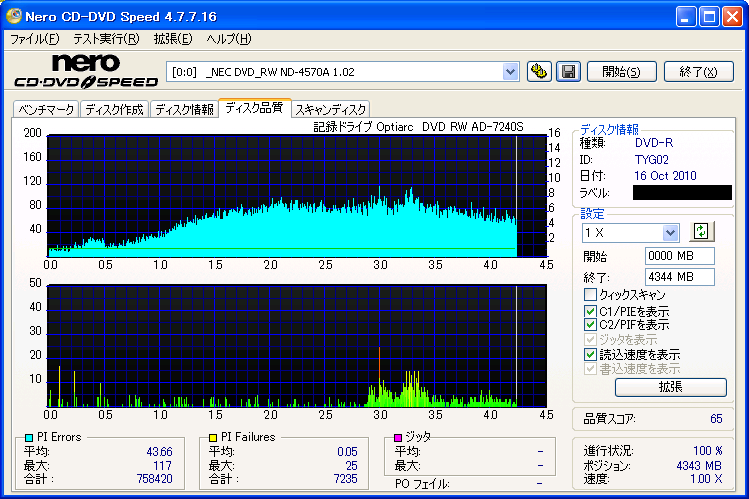
Task: Click the magenta jitter legend square
Action: click(x=398, y=437)
